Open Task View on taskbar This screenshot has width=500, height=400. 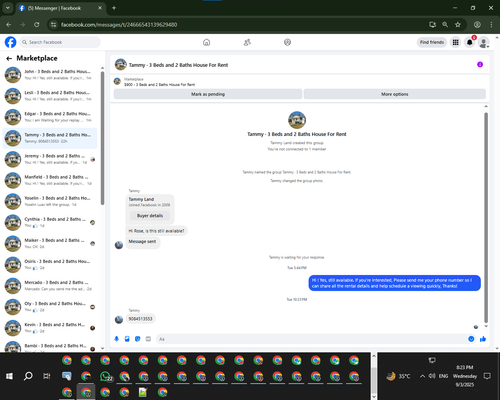47,376
